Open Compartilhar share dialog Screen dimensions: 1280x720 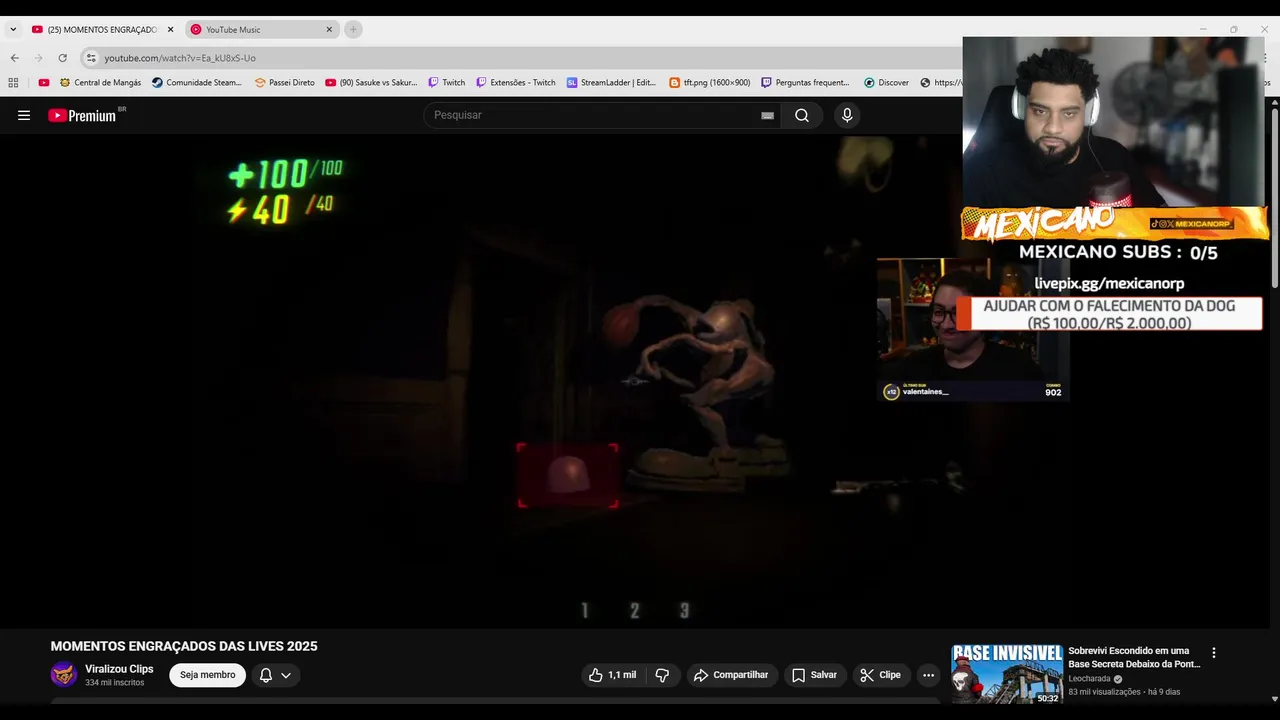(731, 675)
